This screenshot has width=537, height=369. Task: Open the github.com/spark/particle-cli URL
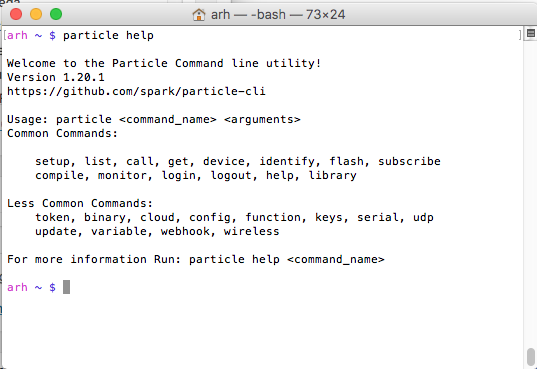(136, 91)
